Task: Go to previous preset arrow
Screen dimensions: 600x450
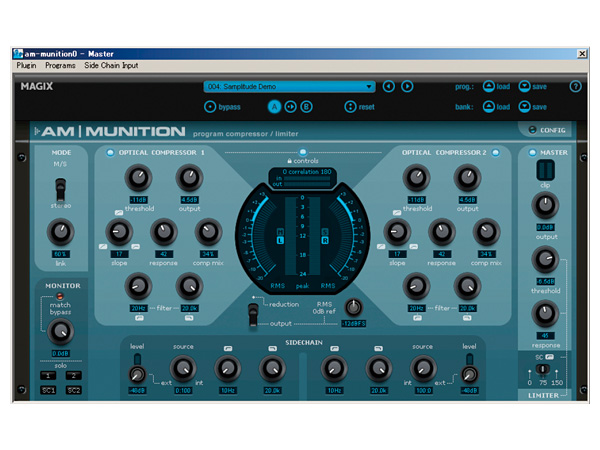Action: [x=388, y=86]
